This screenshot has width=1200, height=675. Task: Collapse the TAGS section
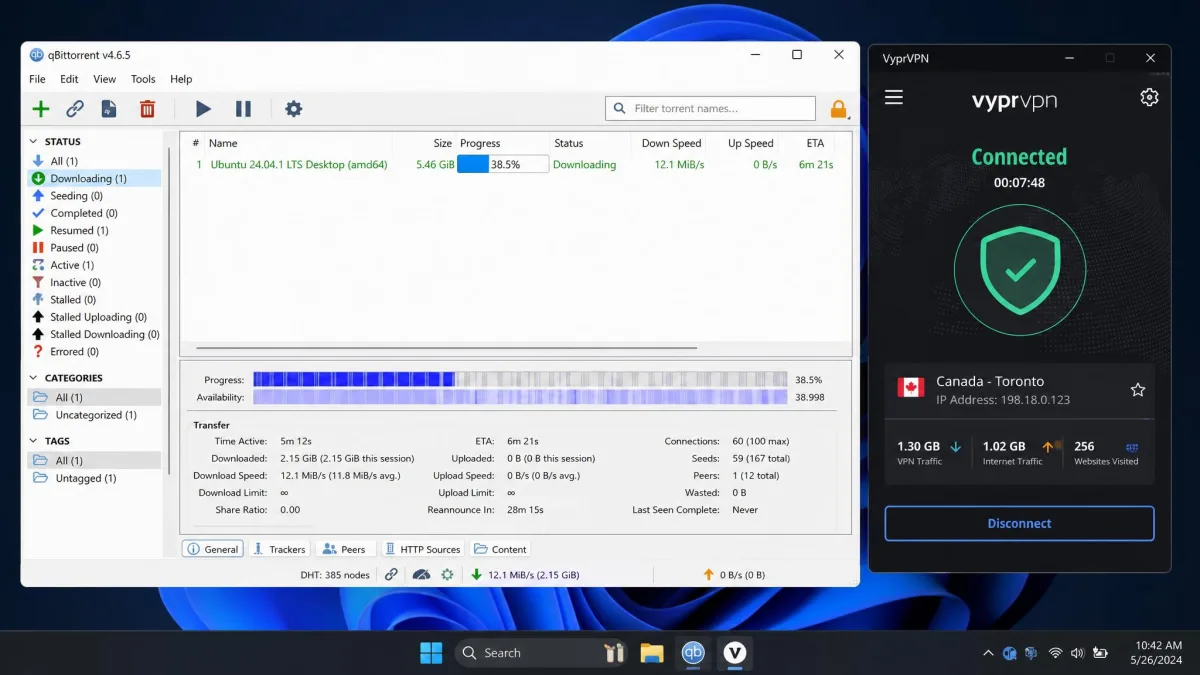[x=33, y=441]
